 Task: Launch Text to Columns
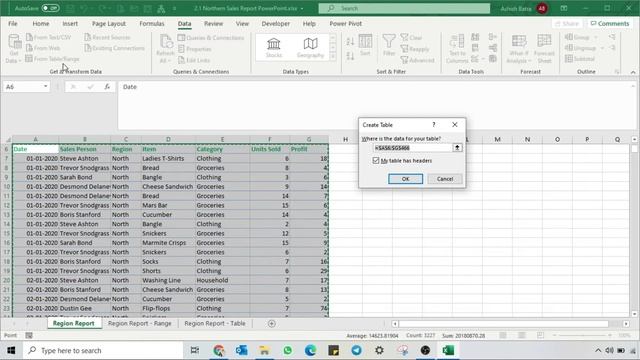point(457,49)
